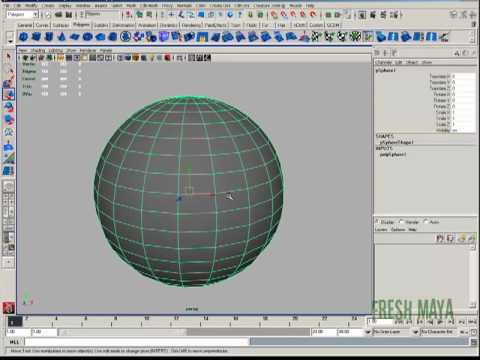Click the Save Scene icon
This screenshot has height=360, width=480.
tap(69, 15)
